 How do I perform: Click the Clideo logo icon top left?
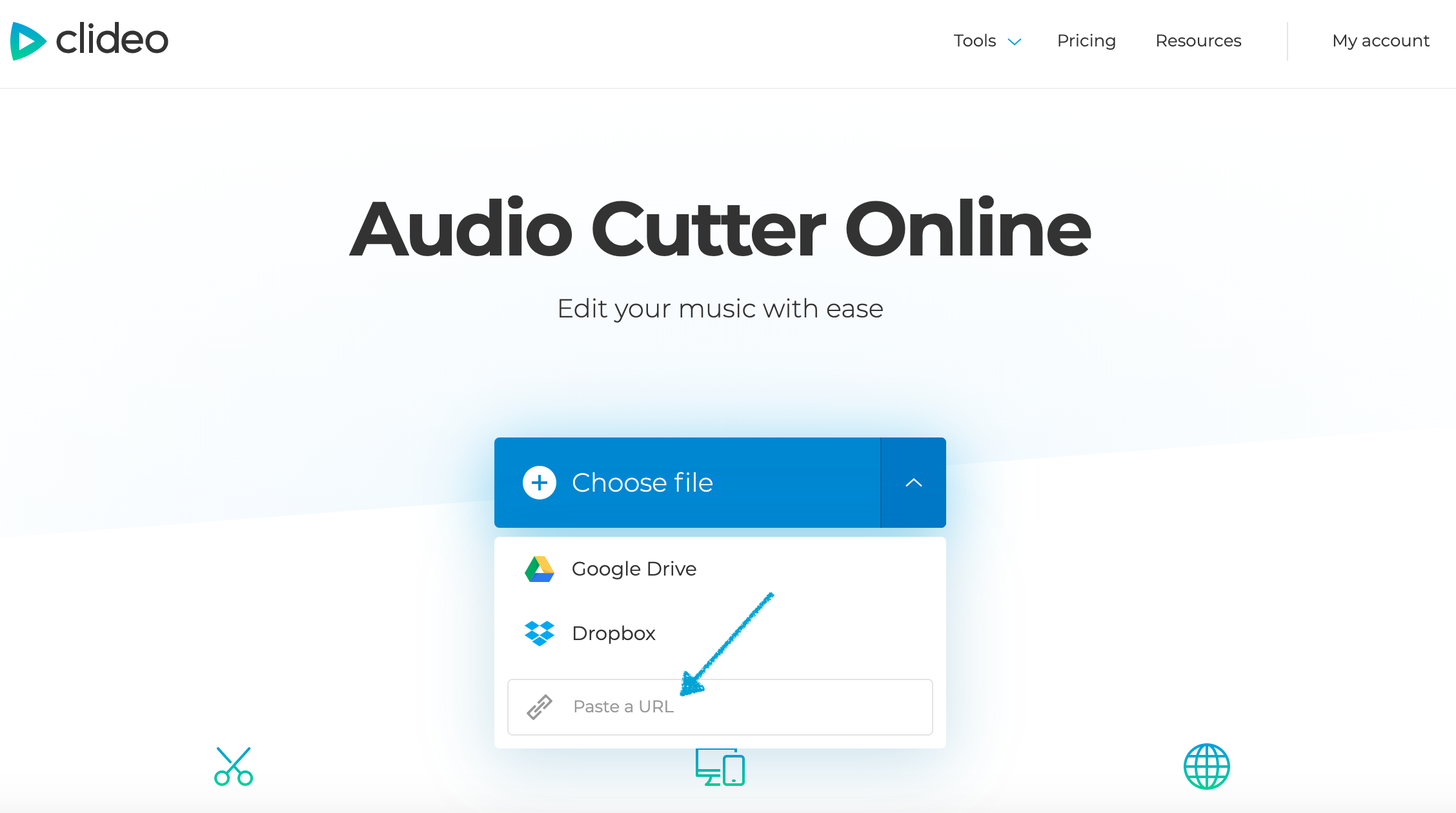point(28,40)
